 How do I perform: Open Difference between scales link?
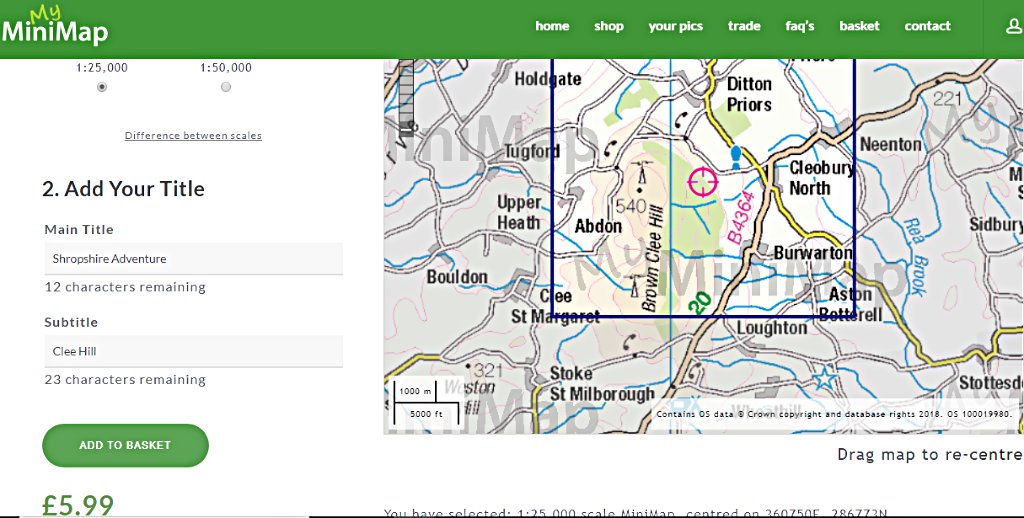[x=193, y=136]
